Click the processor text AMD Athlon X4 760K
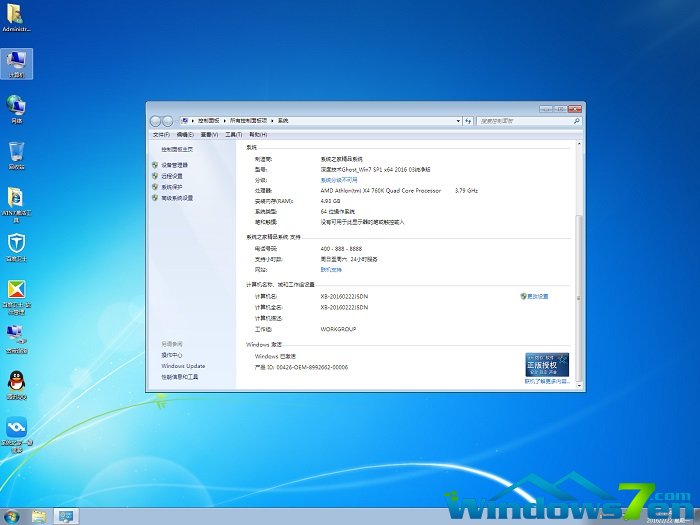Screen dimensions: 700x525 (x=381, y=191)
